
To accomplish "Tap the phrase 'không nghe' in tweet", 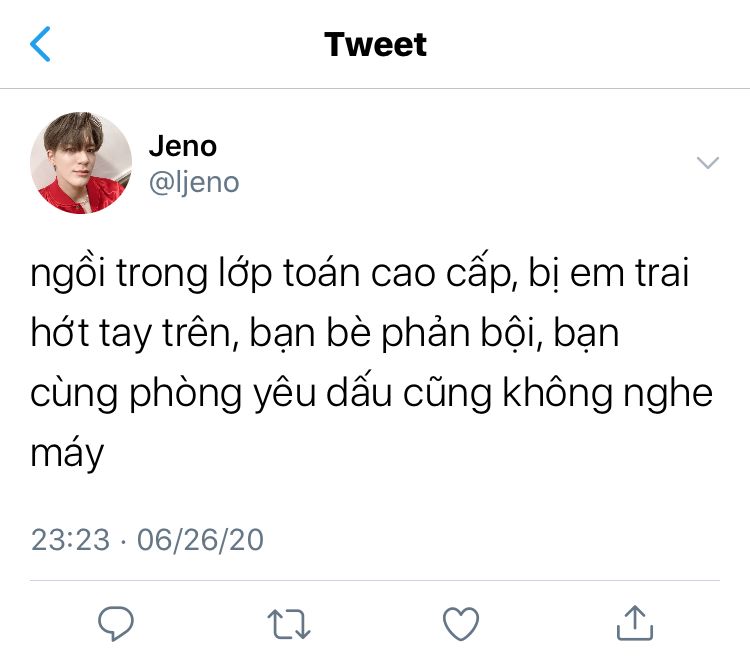I will click(607, 393).
